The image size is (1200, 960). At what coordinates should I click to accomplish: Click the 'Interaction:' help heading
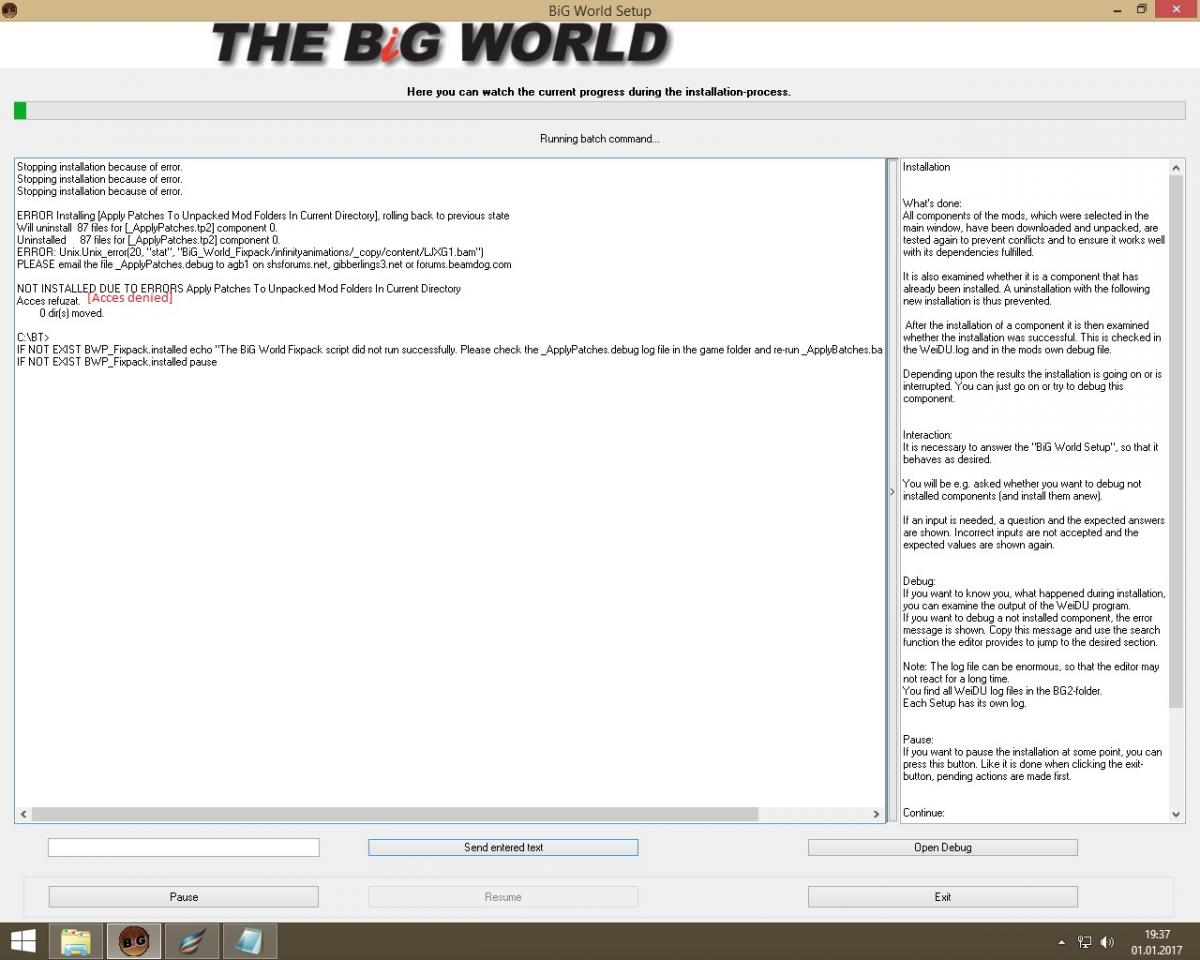928,436
